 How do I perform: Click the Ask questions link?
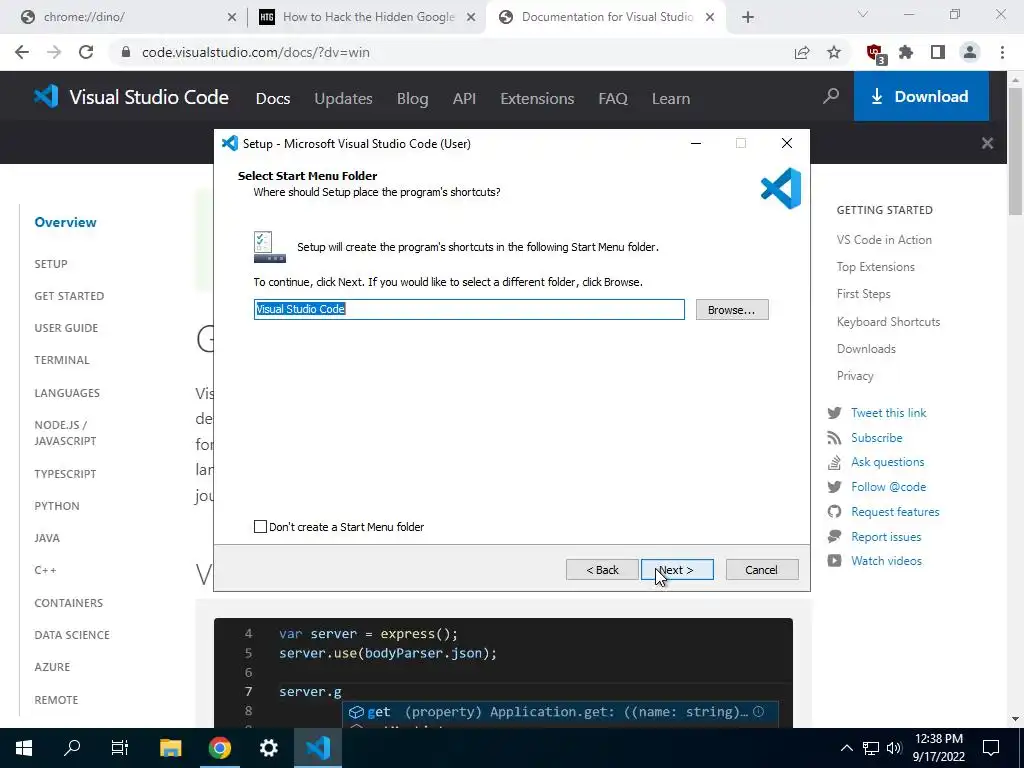[888, 462]
